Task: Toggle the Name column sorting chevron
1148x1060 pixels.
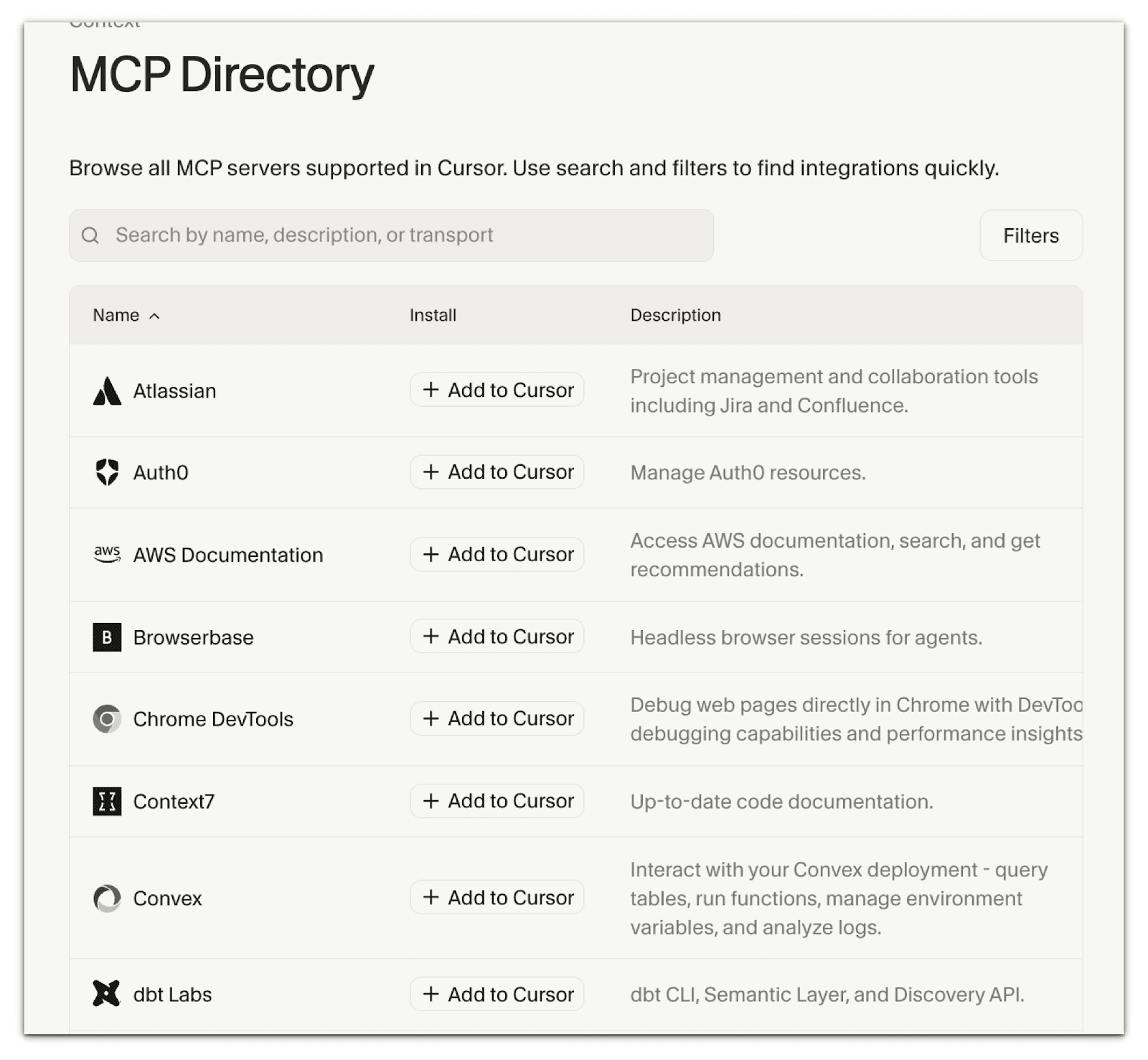Action: 156,315
